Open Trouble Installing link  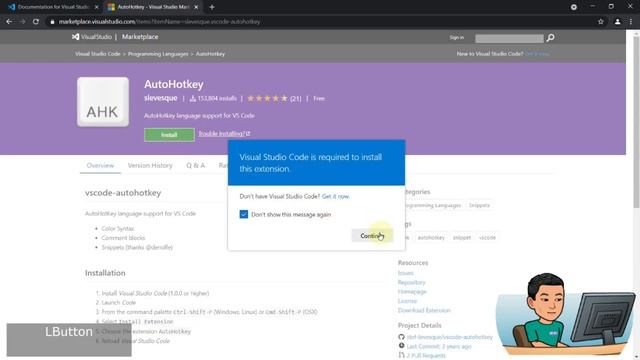click(224, 133)
